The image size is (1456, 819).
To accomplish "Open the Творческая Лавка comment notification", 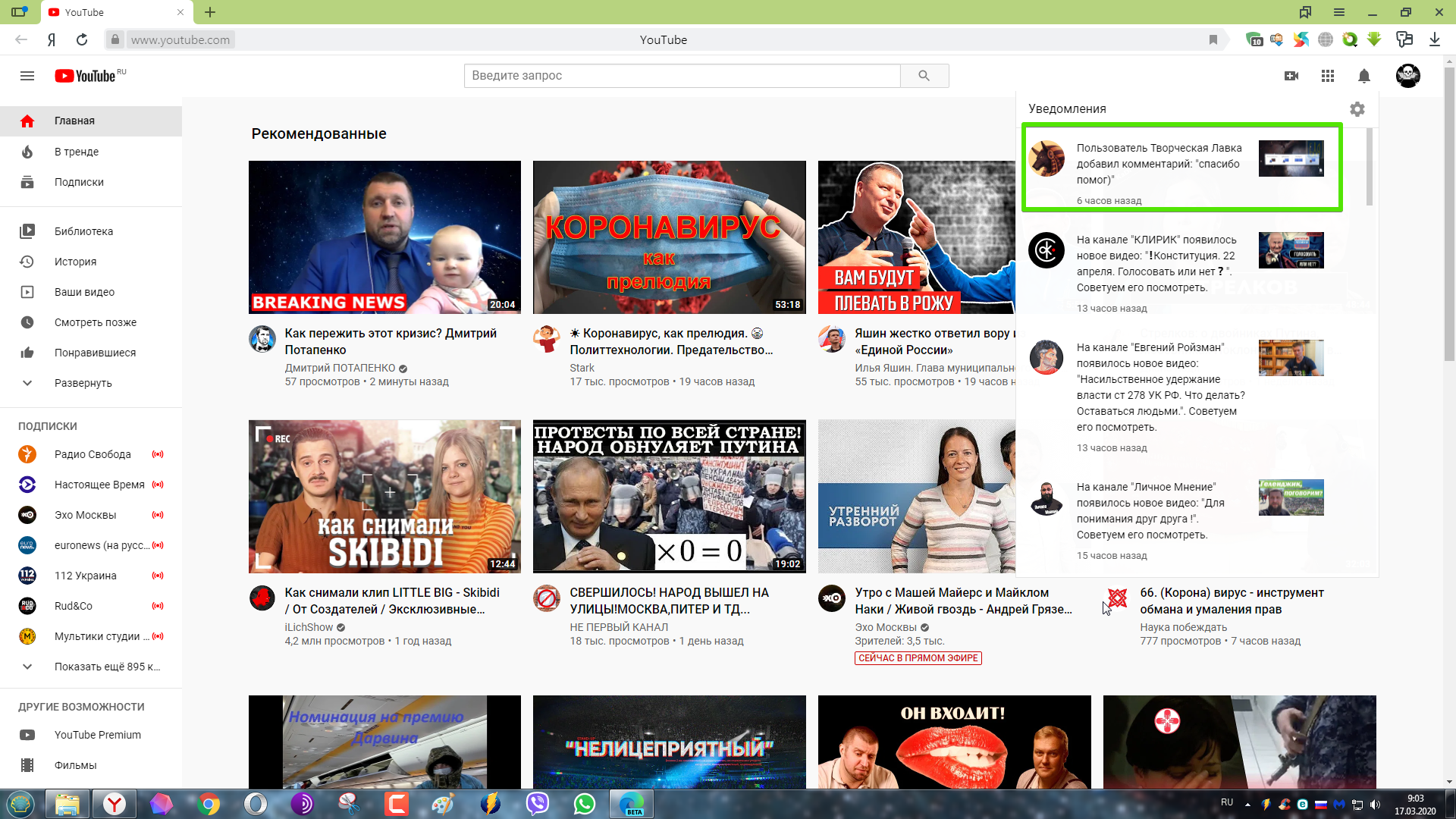I will coord(1159,164).
